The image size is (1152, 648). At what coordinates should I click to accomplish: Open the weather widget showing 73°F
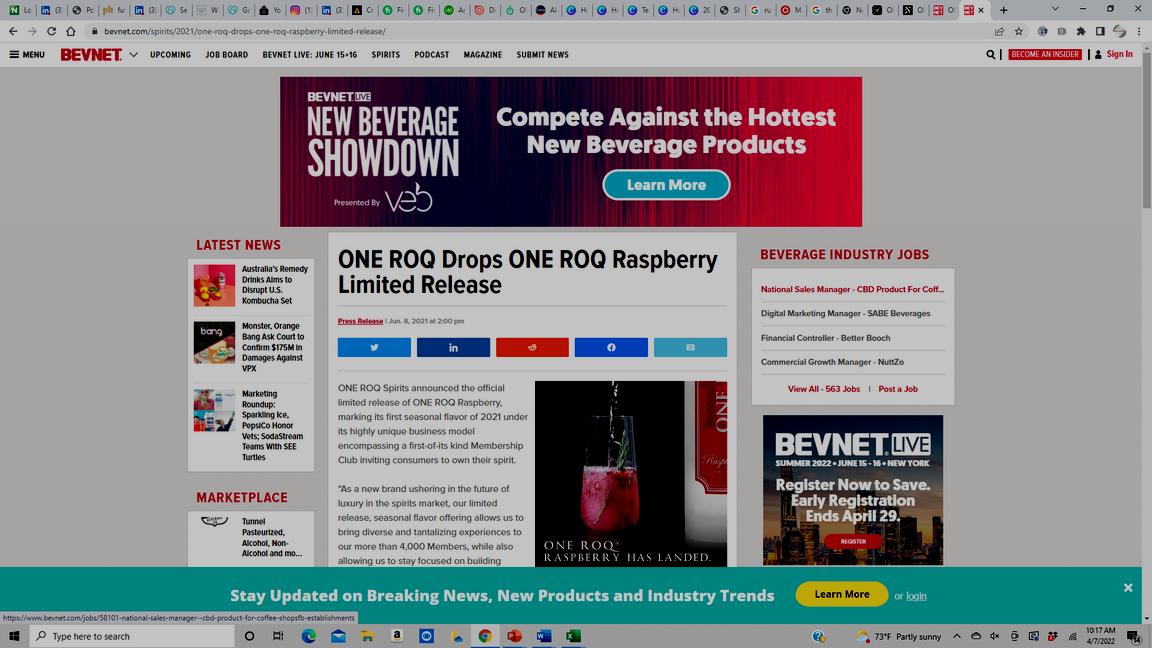899,636
